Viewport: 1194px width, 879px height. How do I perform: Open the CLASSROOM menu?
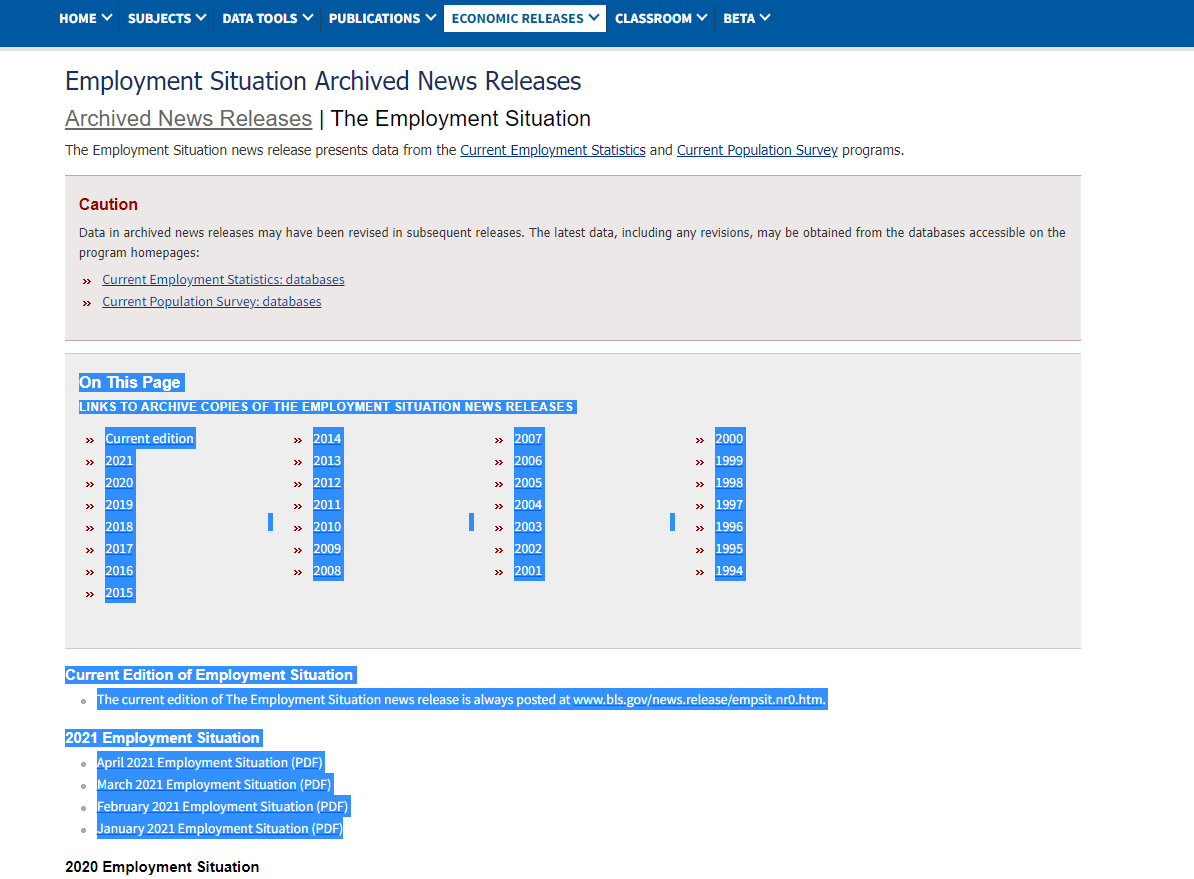(x=661, y=18)
